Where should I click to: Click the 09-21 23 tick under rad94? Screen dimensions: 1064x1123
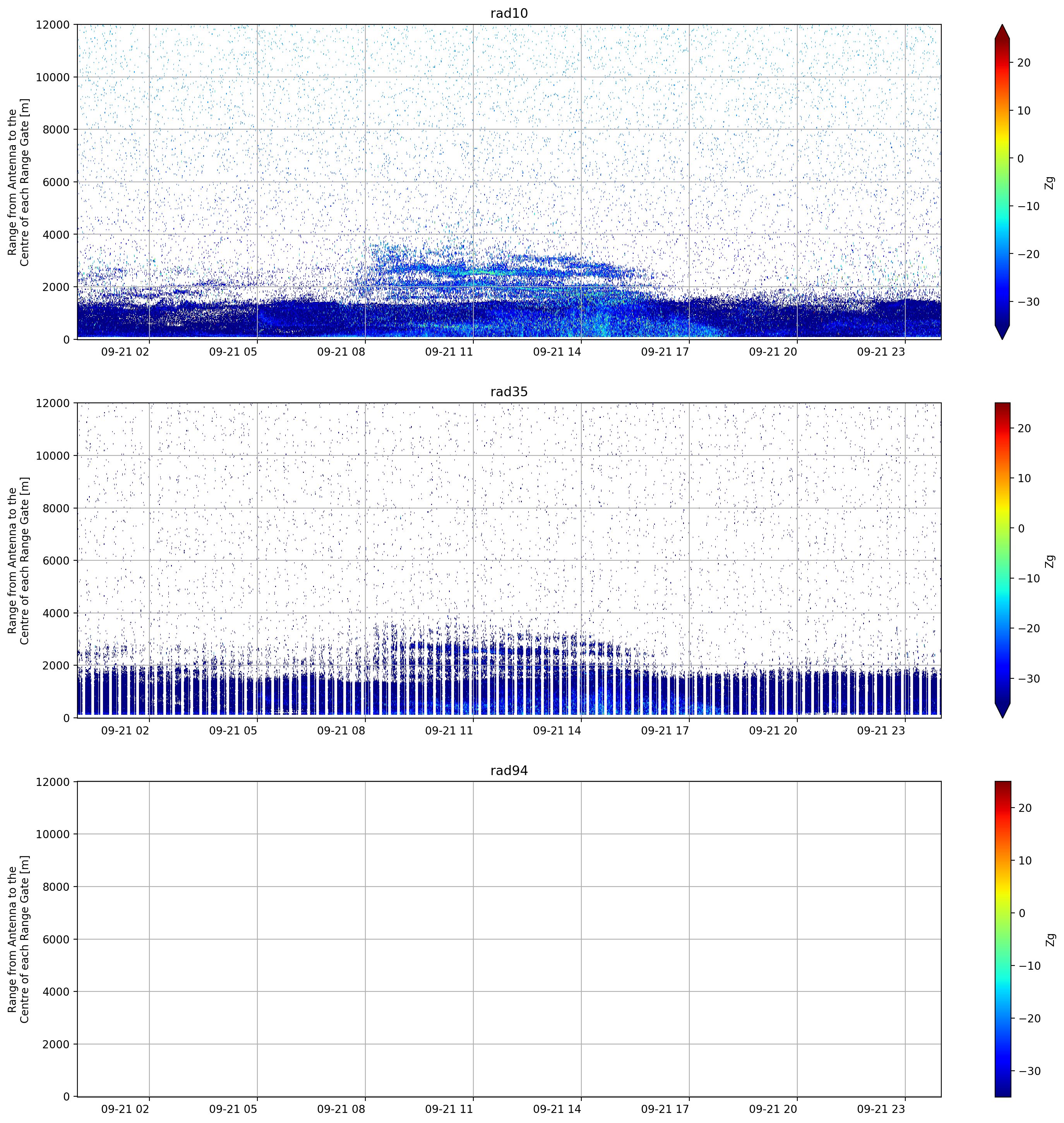coord(881,1109)
